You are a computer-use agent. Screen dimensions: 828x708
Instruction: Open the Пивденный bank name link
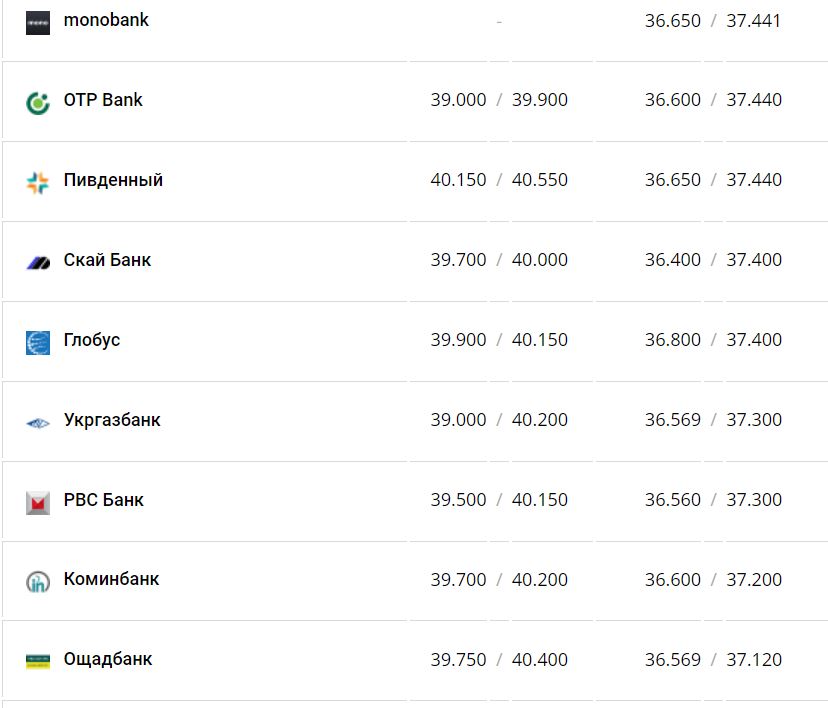pyautogui.click(x=113, y=180)
